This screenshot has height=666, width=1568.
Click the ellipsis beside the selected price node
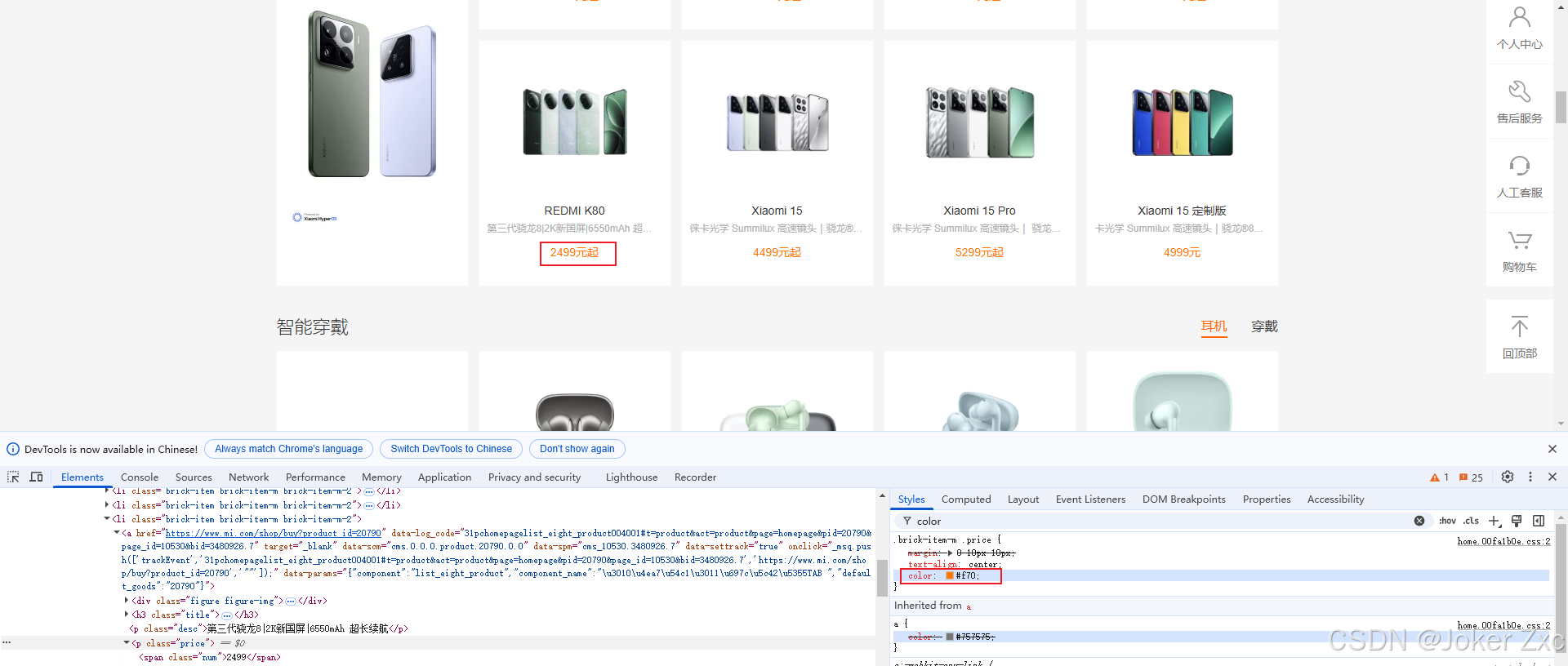(x=7, y=642)
